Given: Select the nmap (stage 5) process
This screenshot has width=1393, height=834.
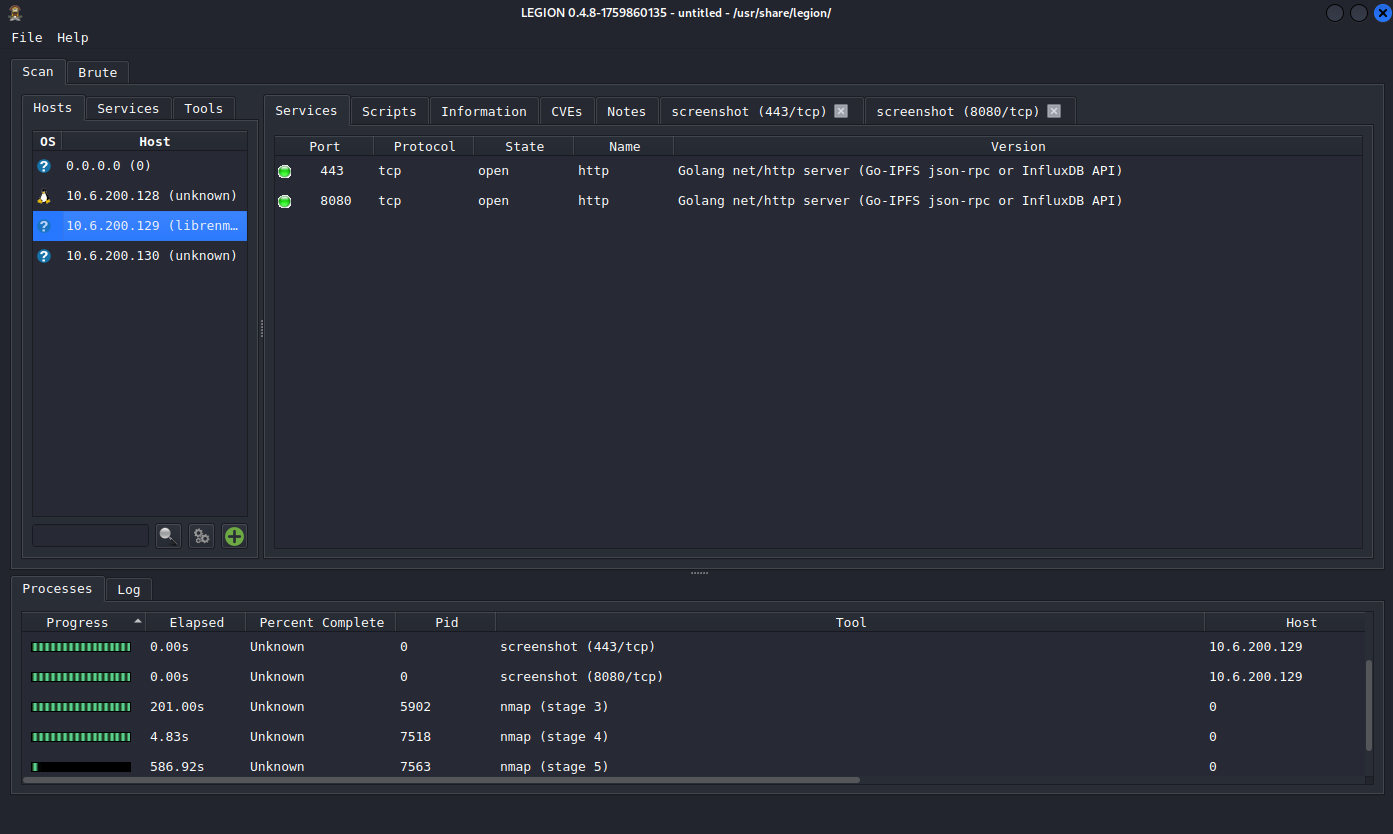Looking at the screenshot, I should click(x=693, y=767).
